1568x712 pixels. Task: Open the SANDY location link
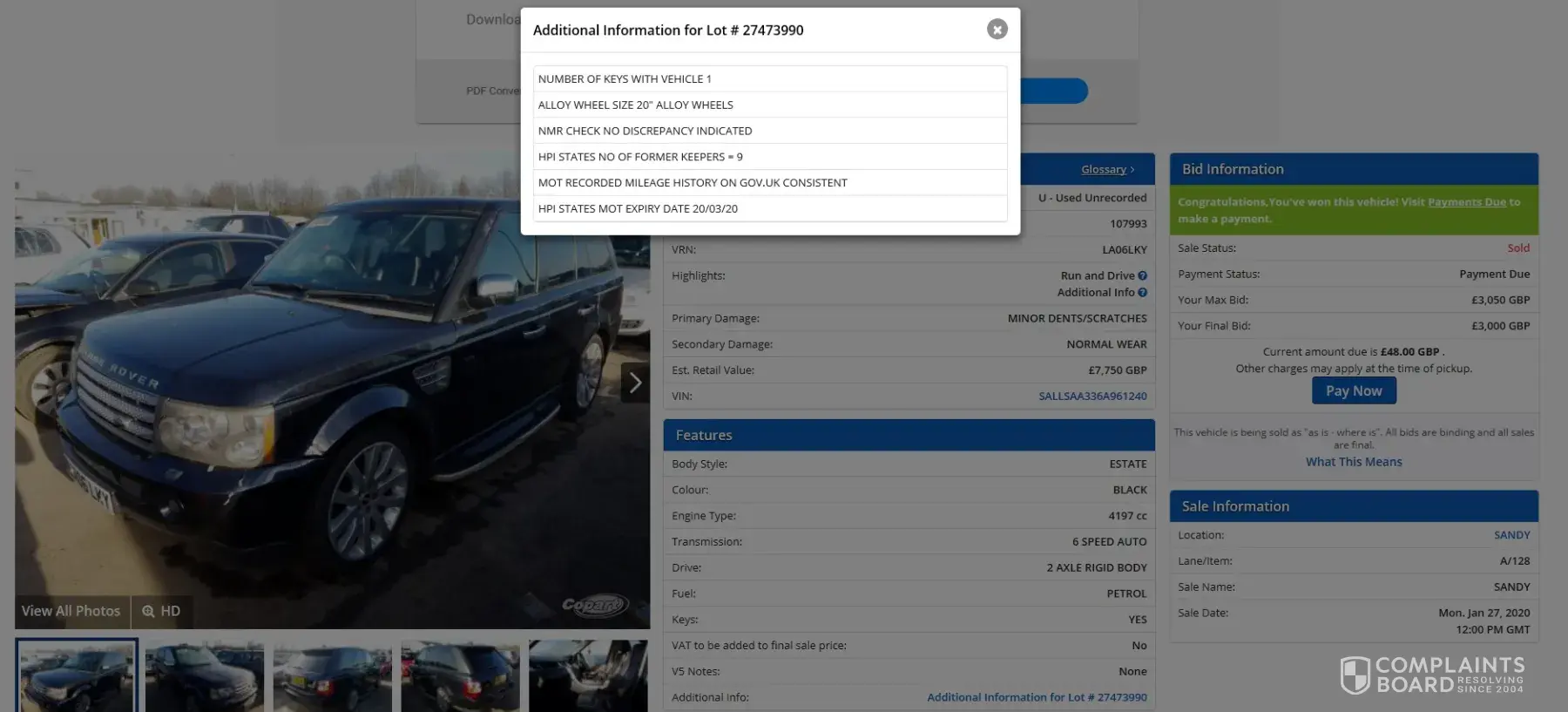pyautogui.click(x=1511, y=535)
